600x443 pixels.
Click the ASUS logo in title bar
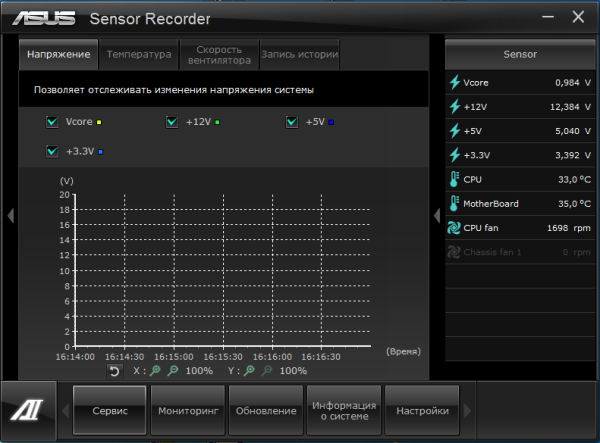(x=44, y=18)
